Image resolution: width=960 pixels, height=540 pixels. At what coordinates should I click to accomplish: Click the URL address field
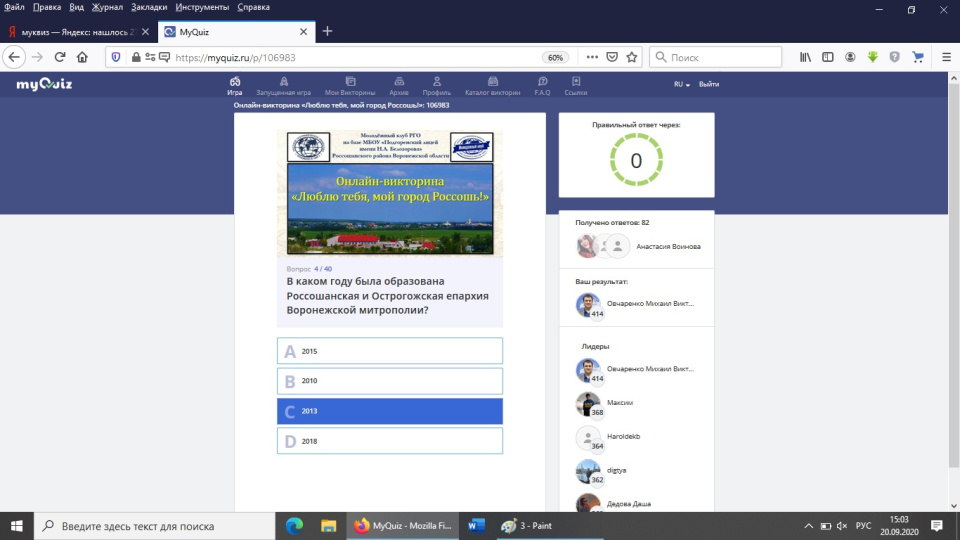[x=355, y=57]
